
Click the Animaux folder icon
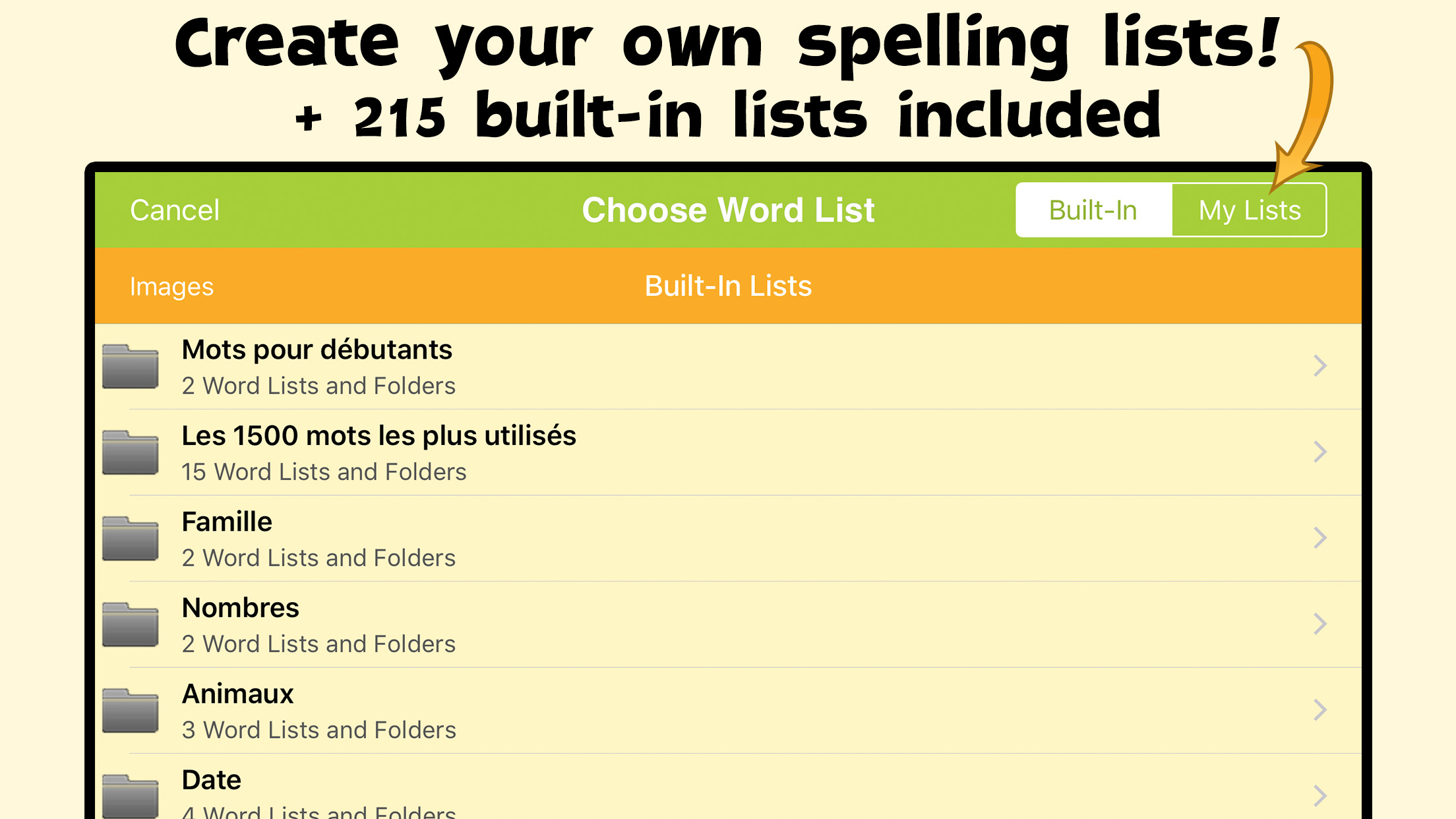[131, 711]
